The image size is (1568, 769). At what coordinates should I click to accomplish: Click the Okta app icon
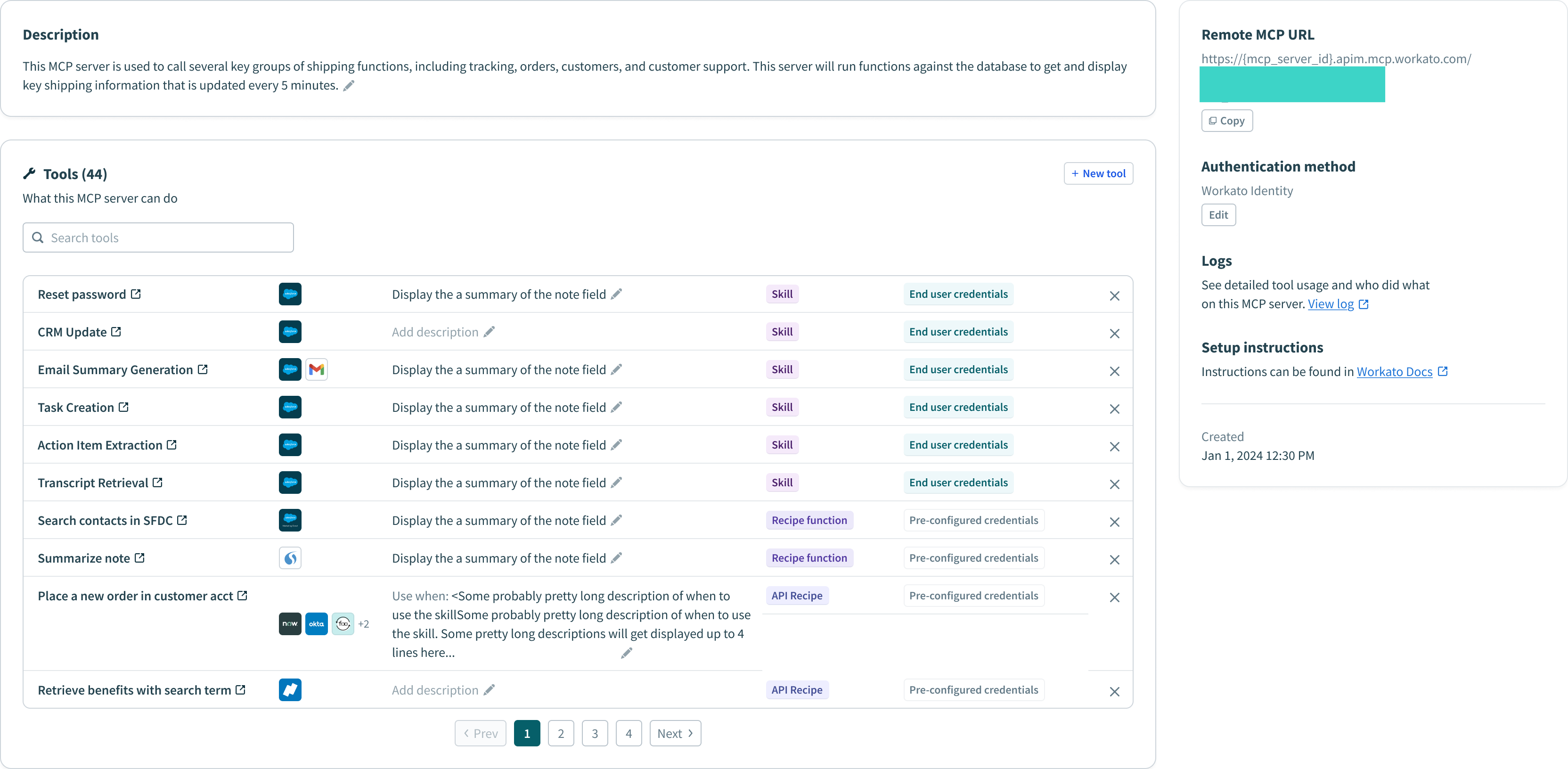317,623
